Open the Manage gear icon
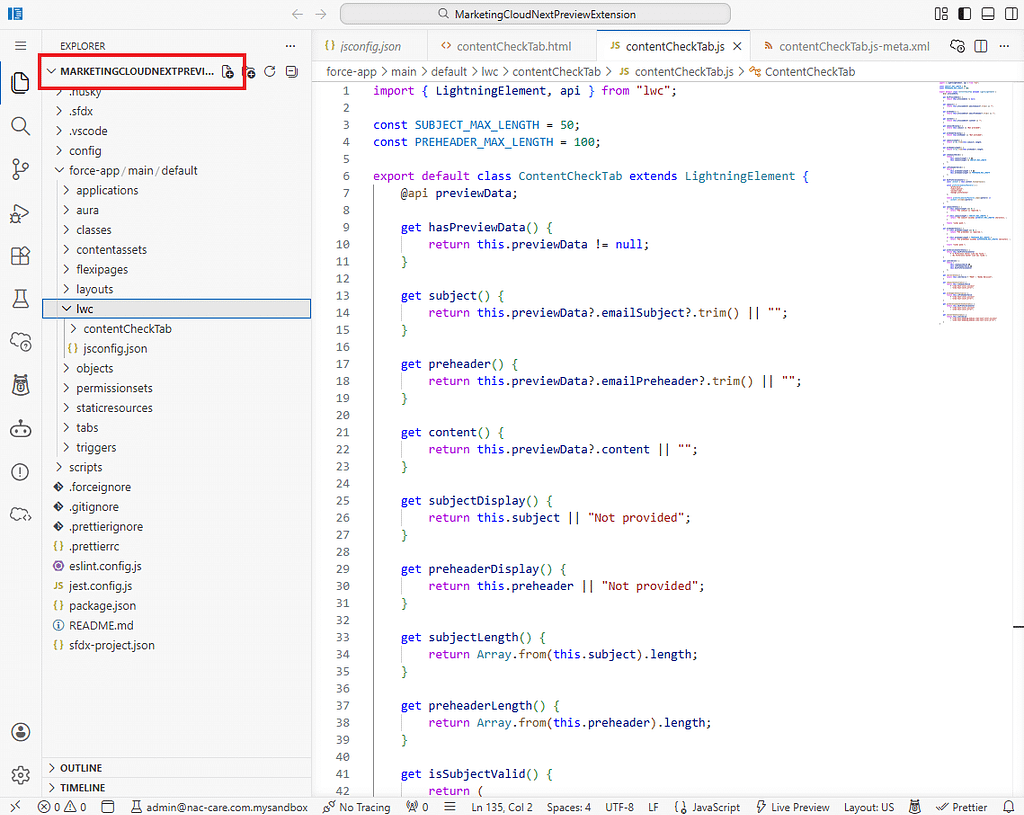Viewport: 1024px width, 815px height. (x=20, y=775)
